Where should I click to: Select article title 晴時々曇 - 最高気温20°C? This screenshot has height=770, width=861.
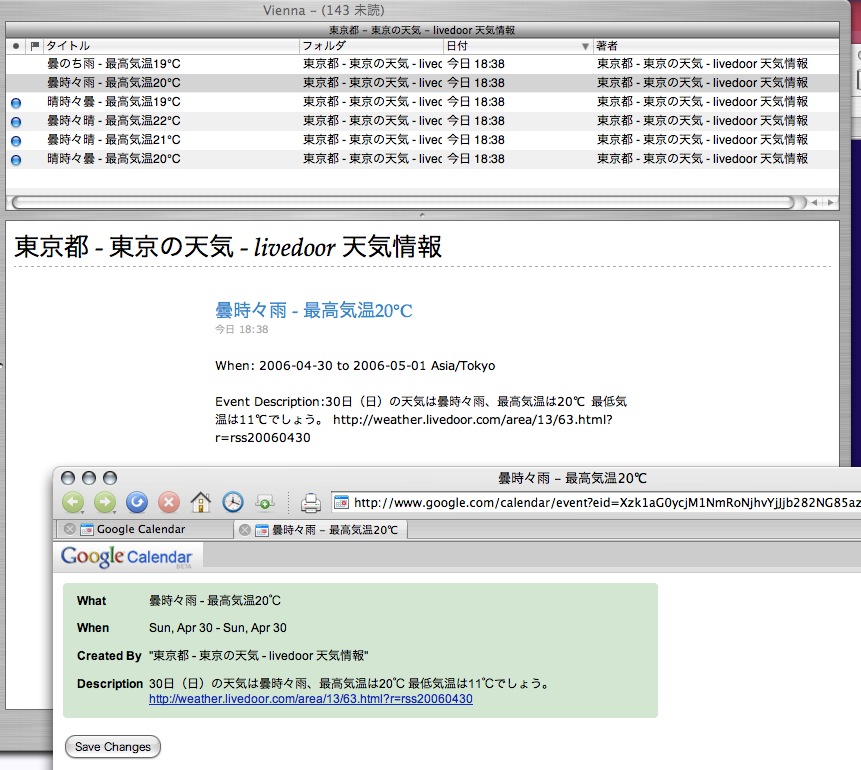click(114, 159)
